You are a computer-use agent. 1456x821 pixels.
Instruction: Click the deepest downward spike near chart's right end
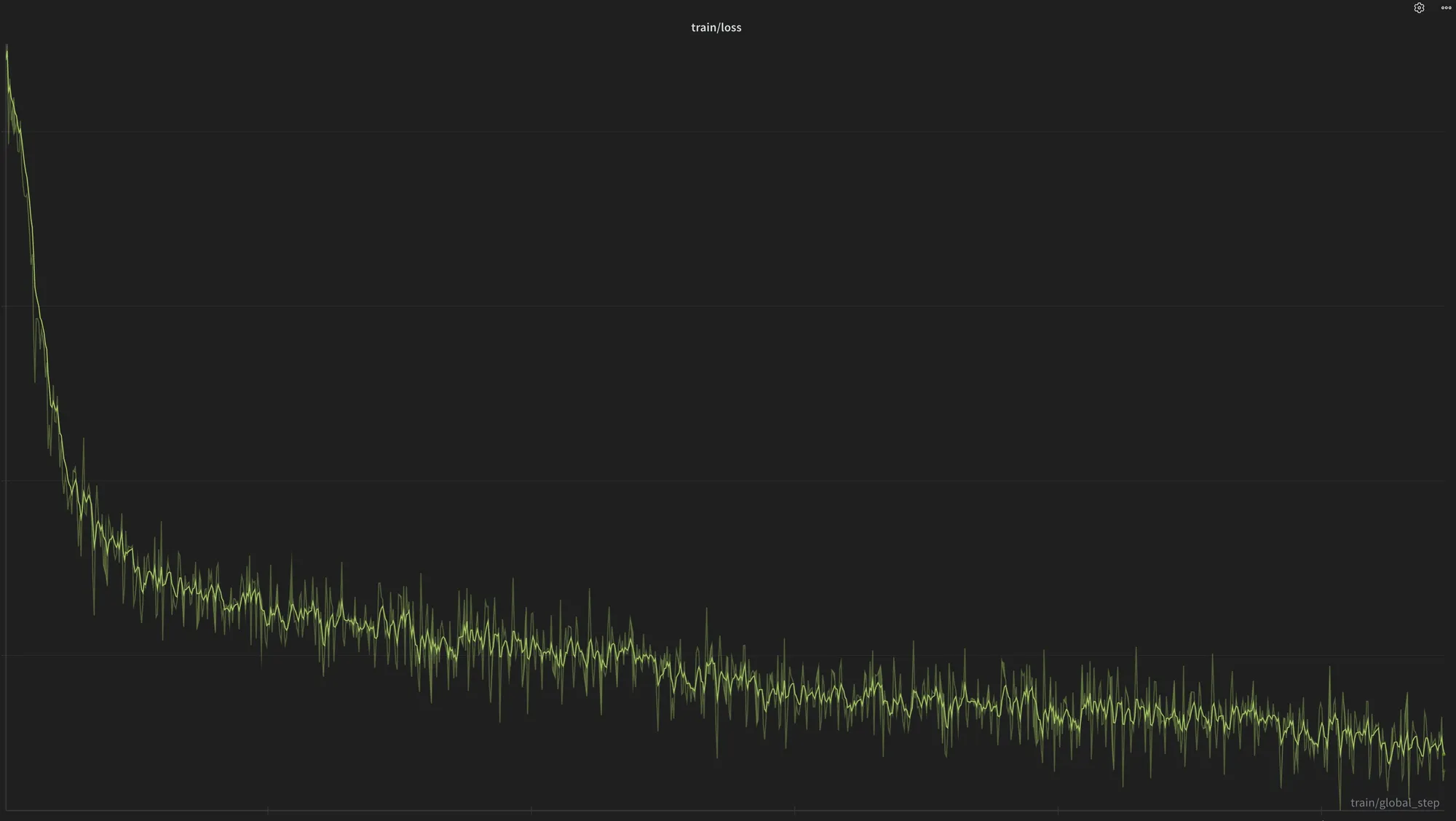[x=1340, y=801]
